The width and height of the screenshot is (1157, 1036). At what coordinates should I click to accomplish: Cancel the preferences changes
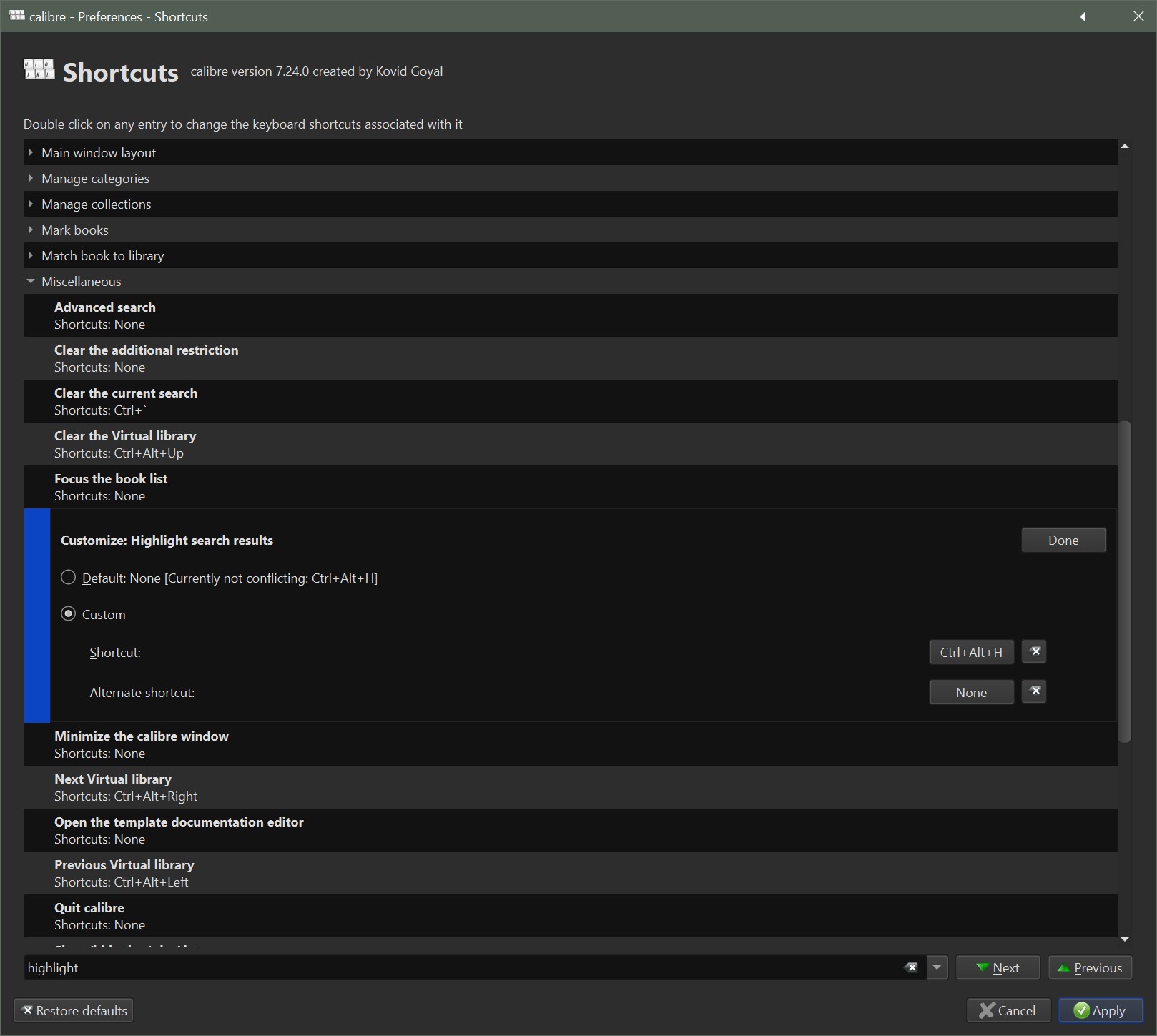1008,1010
